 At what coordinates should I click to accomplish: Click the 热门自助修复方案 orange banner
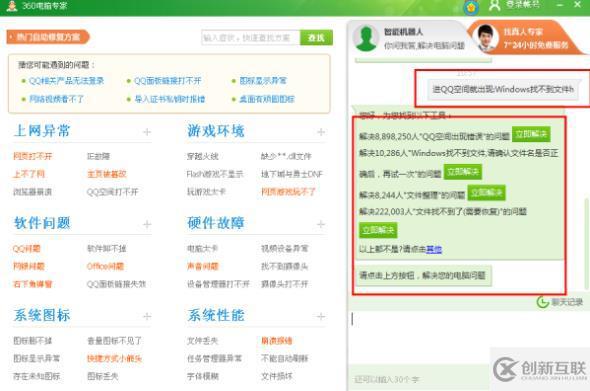[48, 37]
